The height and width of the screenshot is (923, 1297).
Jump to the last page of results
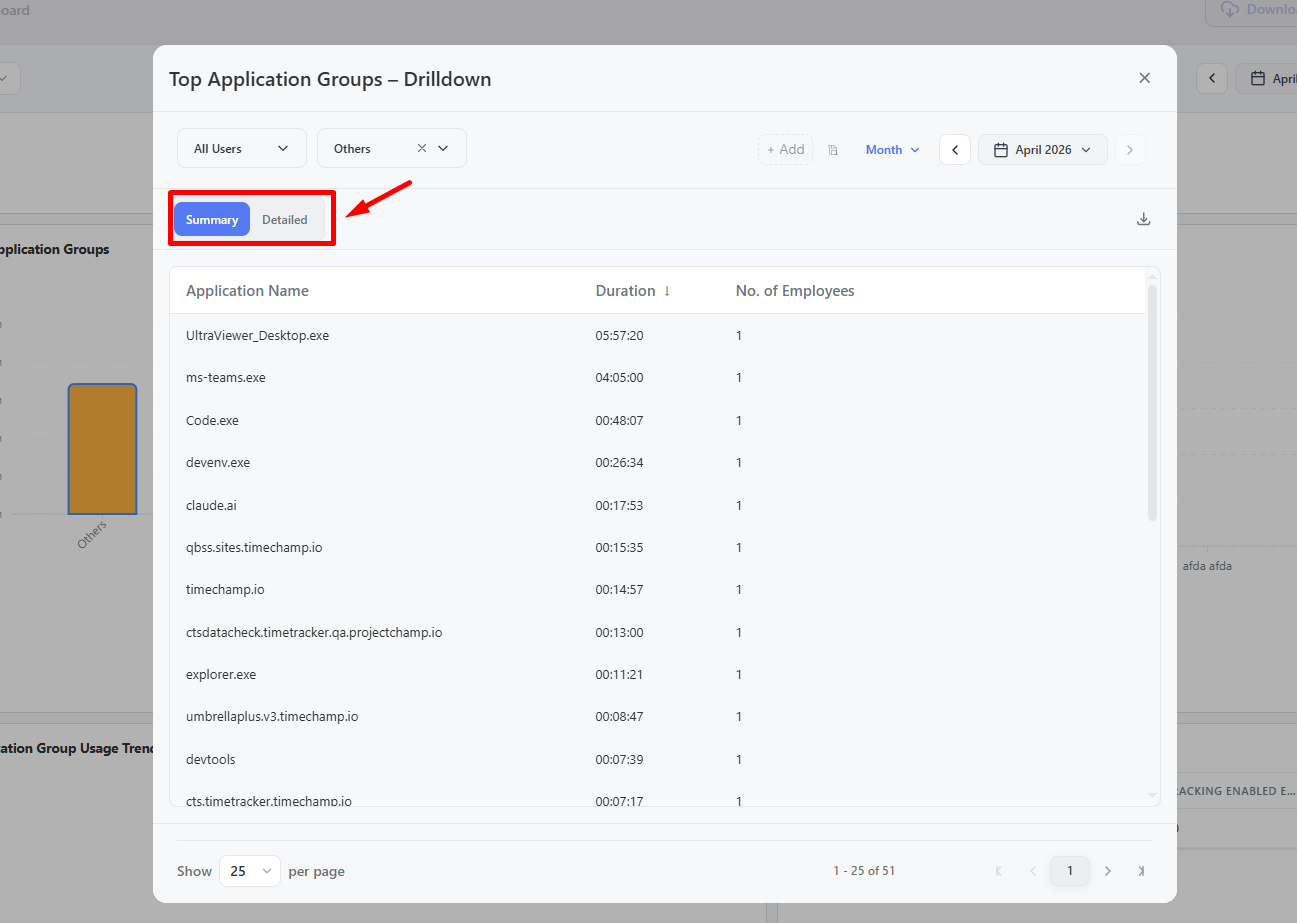1141,871
